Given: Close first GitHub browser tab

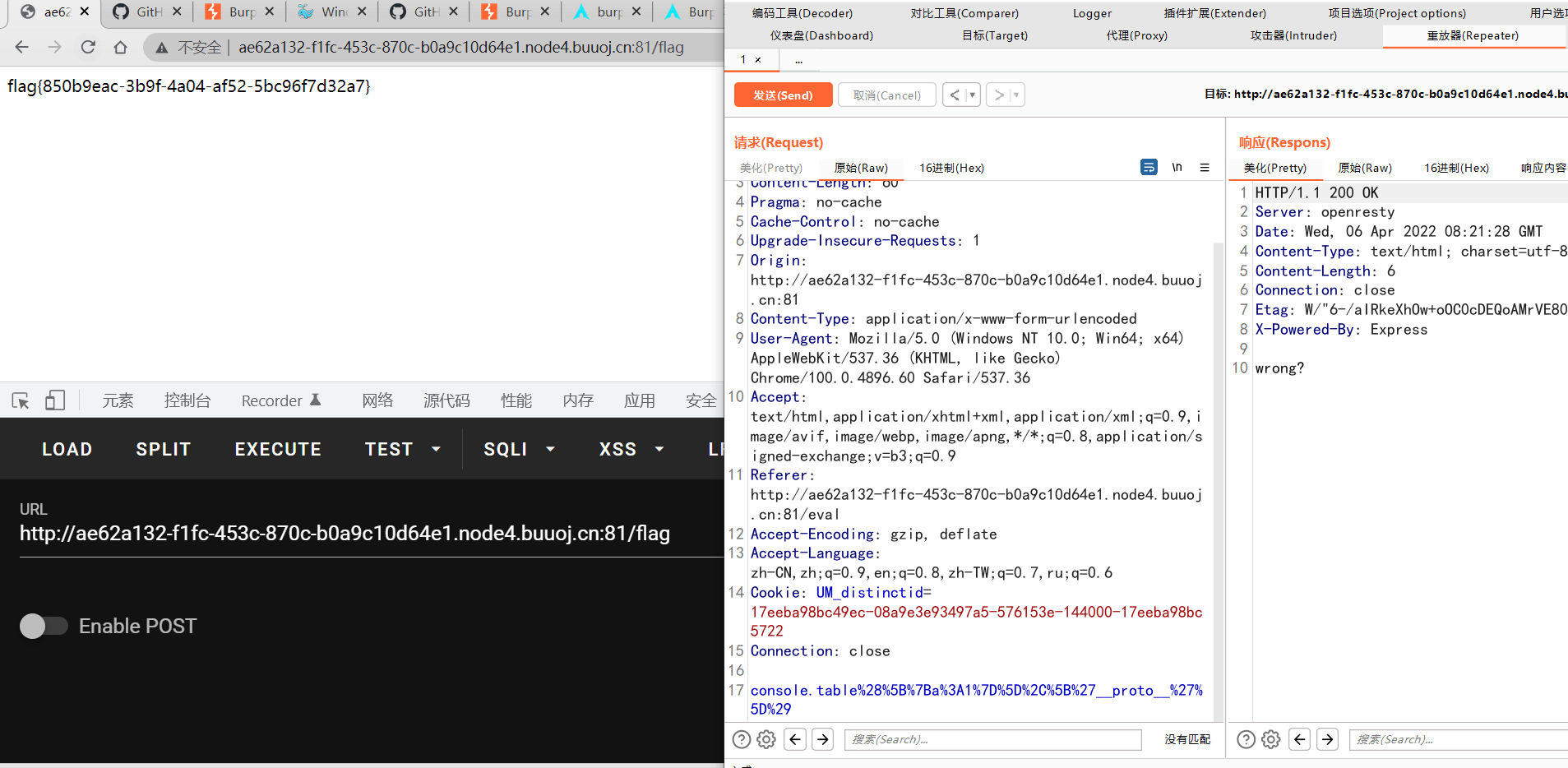Looking at the screenshot, I should coord(177,12).
